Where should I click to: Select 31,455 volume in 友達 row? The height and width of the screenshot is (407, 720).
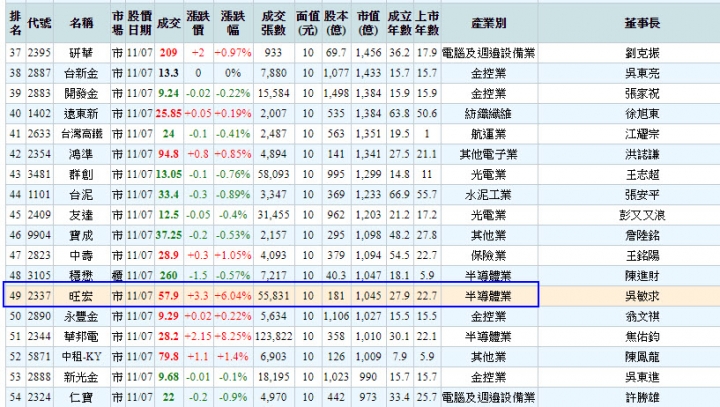(x=273, y=215)
